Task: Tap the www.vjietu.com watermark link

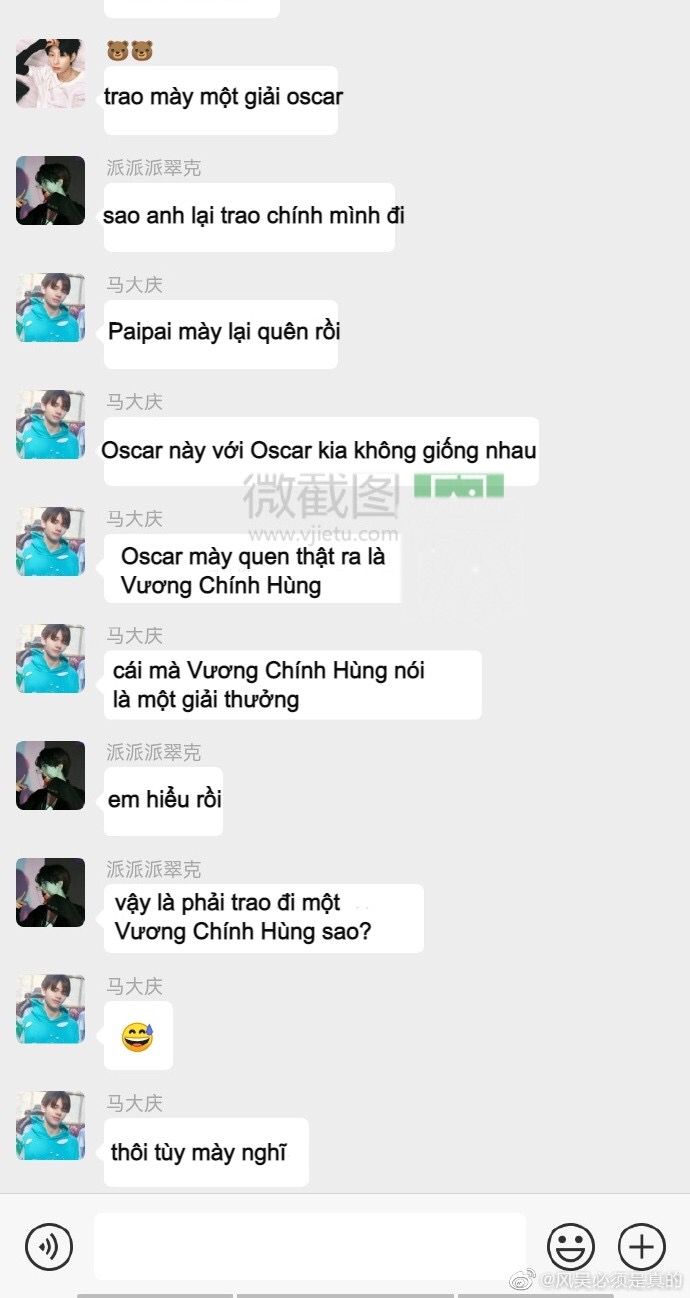Action: coord(322,535)
